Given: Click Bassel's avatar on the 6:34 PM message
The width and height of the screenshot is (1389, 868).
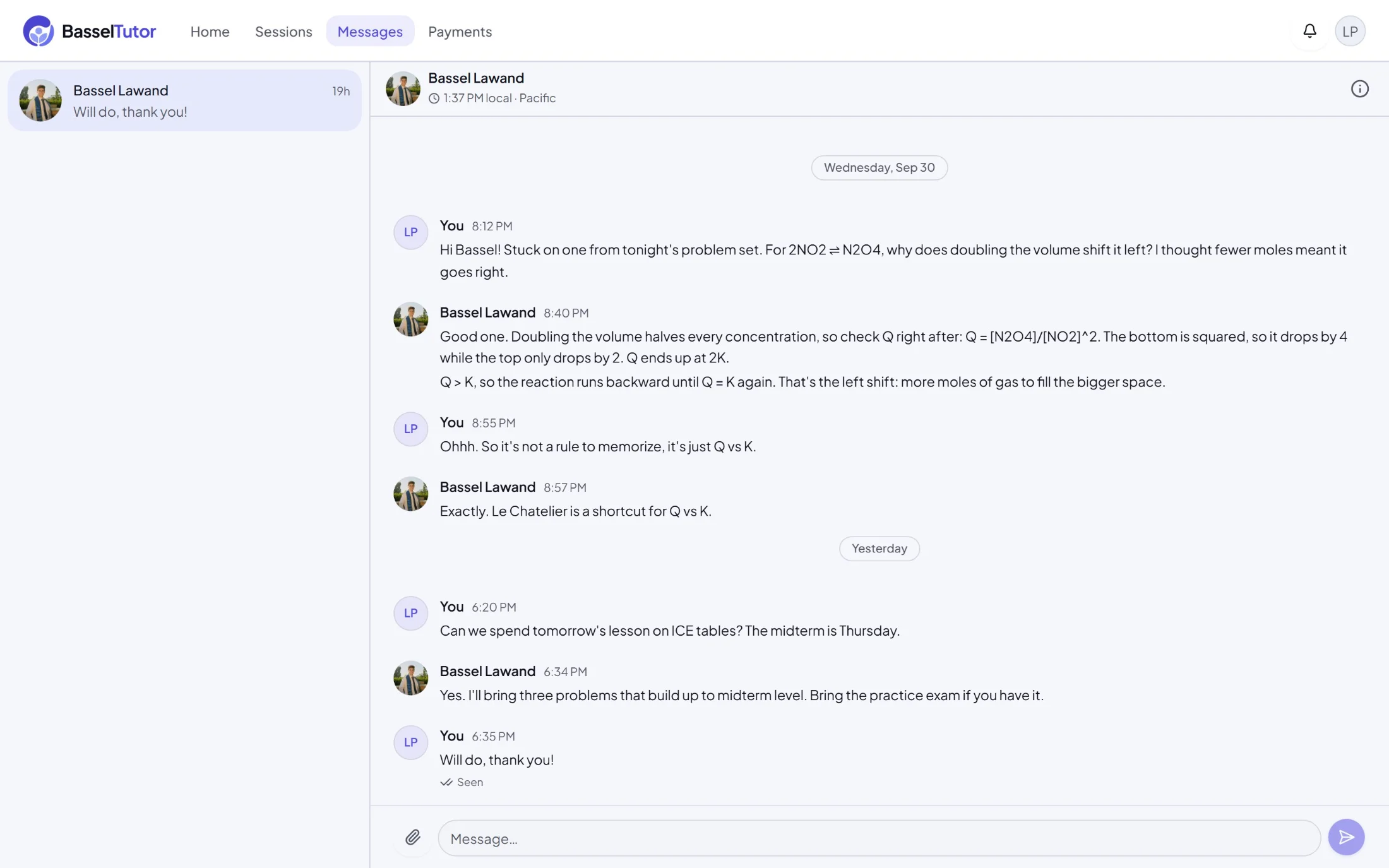Looking at the screenshot, I should (410, 678).
